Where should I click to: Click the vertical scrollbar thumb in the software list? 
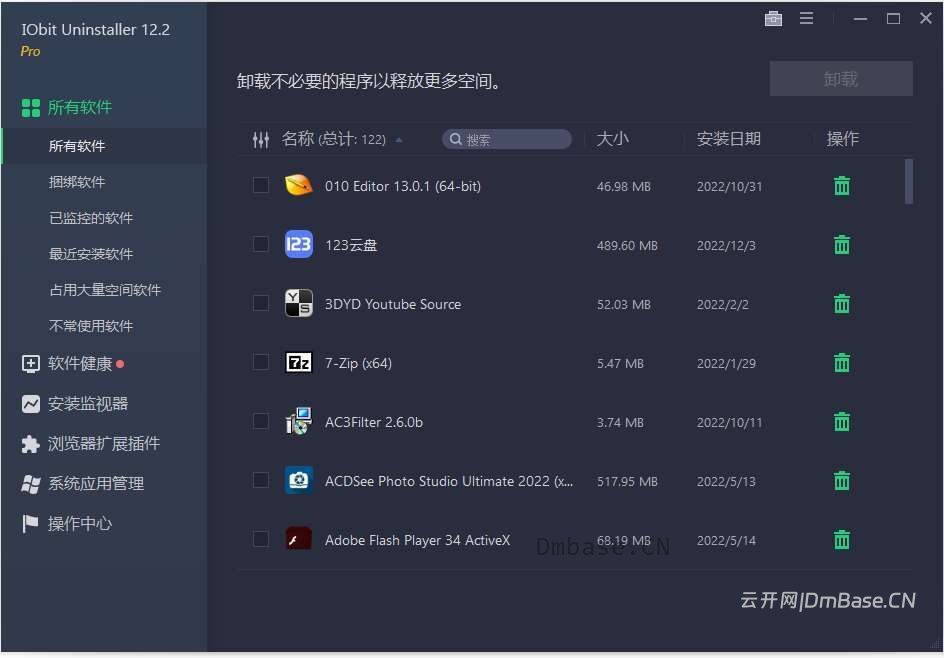pyautogui.click(x=908, y=181)
